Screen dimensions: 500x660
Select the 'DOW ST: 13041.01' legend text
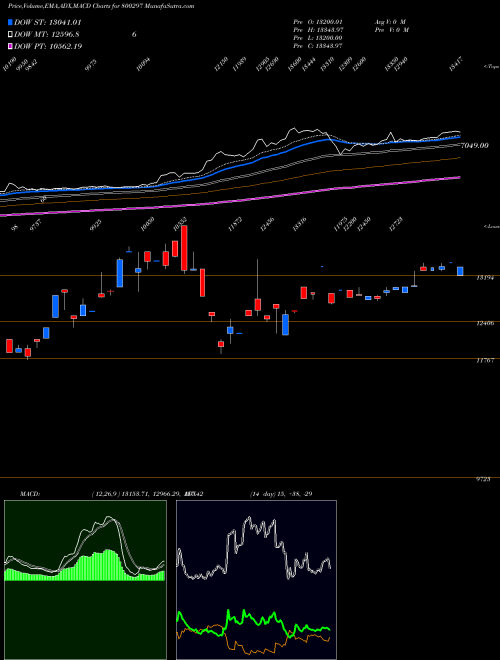(x=48, y=22)
